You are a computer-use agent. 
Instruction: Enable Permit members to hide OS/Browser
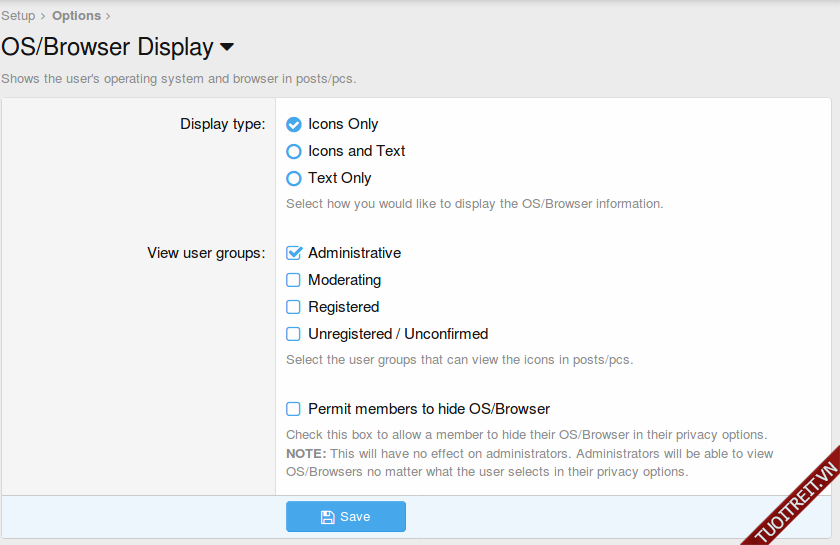294,409
